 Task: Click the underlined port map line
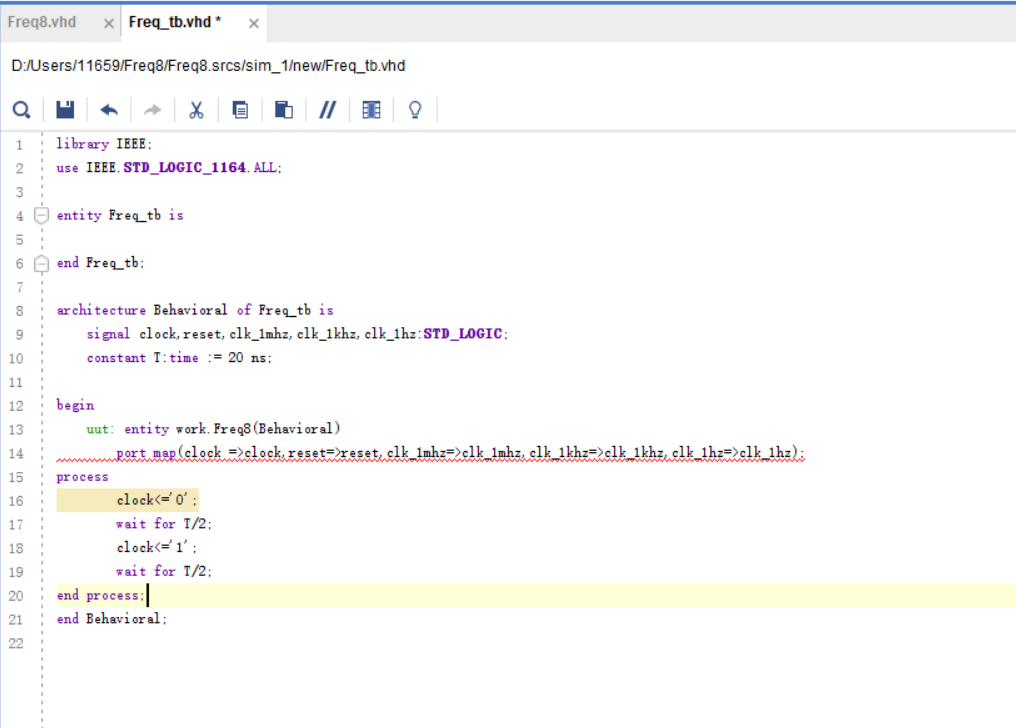pyautogui.click(x=460, y=453)
